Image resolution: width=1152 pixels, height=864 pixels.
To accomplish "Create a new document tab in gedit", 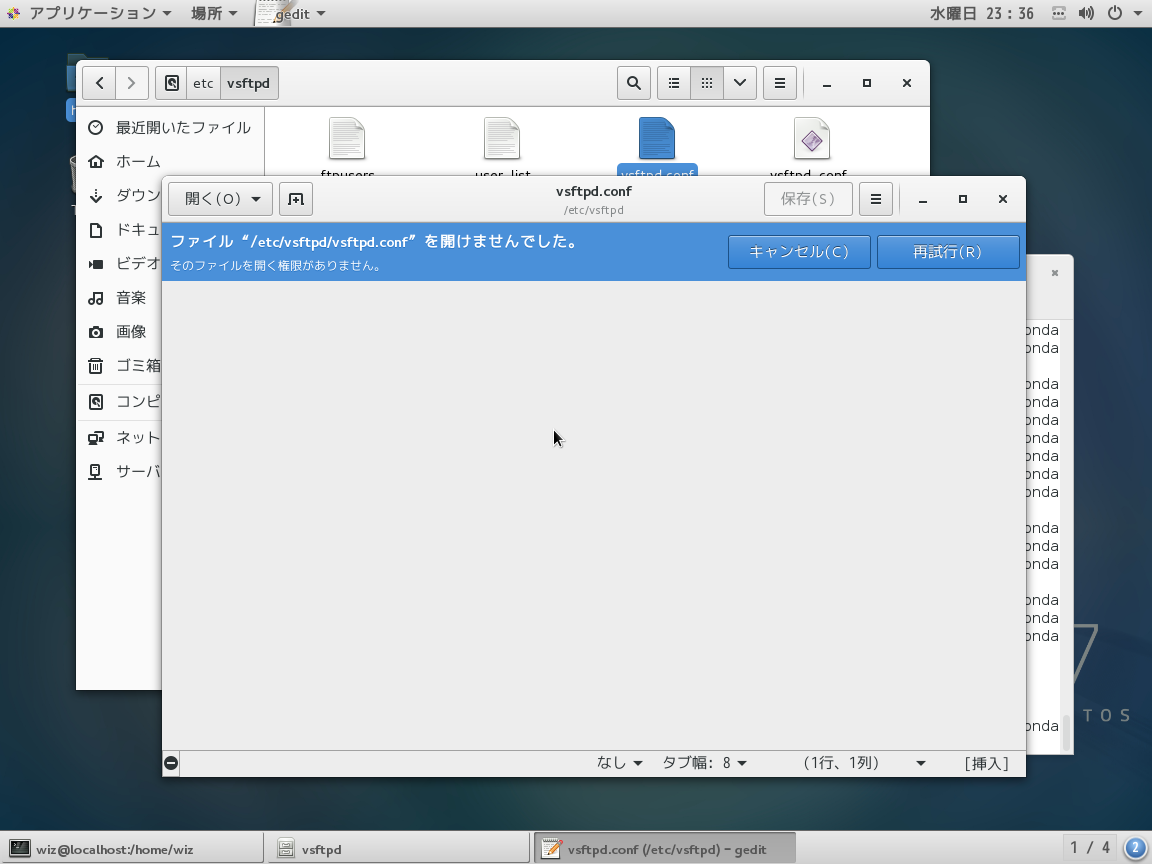I will (296, 199).
